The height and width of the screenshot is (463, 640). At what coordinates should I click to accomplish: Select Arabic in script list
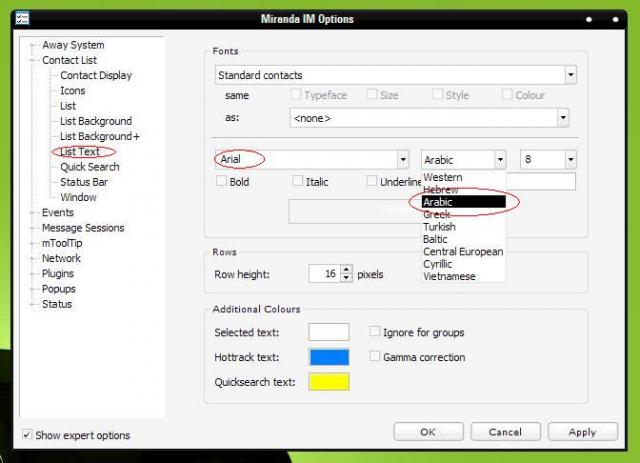[464, 202]
